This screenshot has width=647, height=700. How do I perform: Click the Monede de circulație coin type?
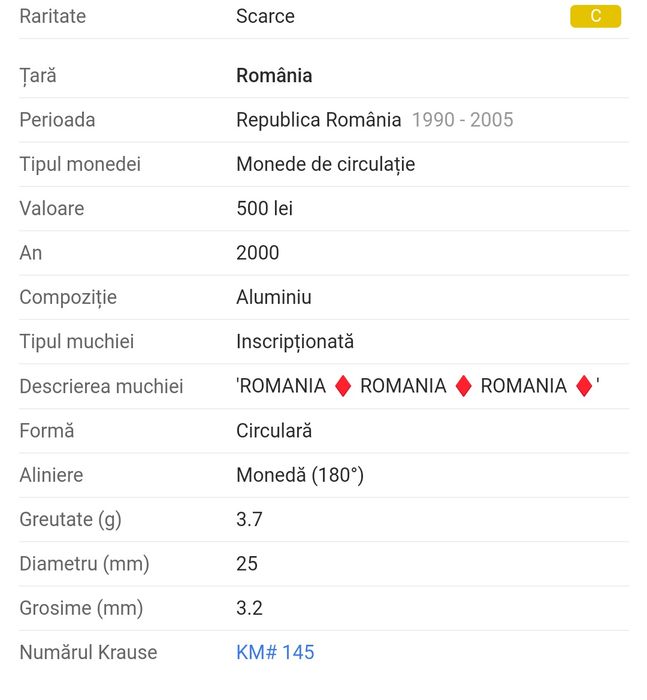pos(325,164)
